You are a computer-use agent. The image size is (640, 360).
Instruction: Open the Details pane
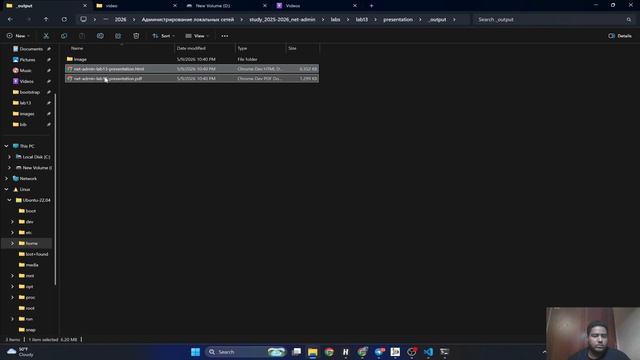click(620, 36)
